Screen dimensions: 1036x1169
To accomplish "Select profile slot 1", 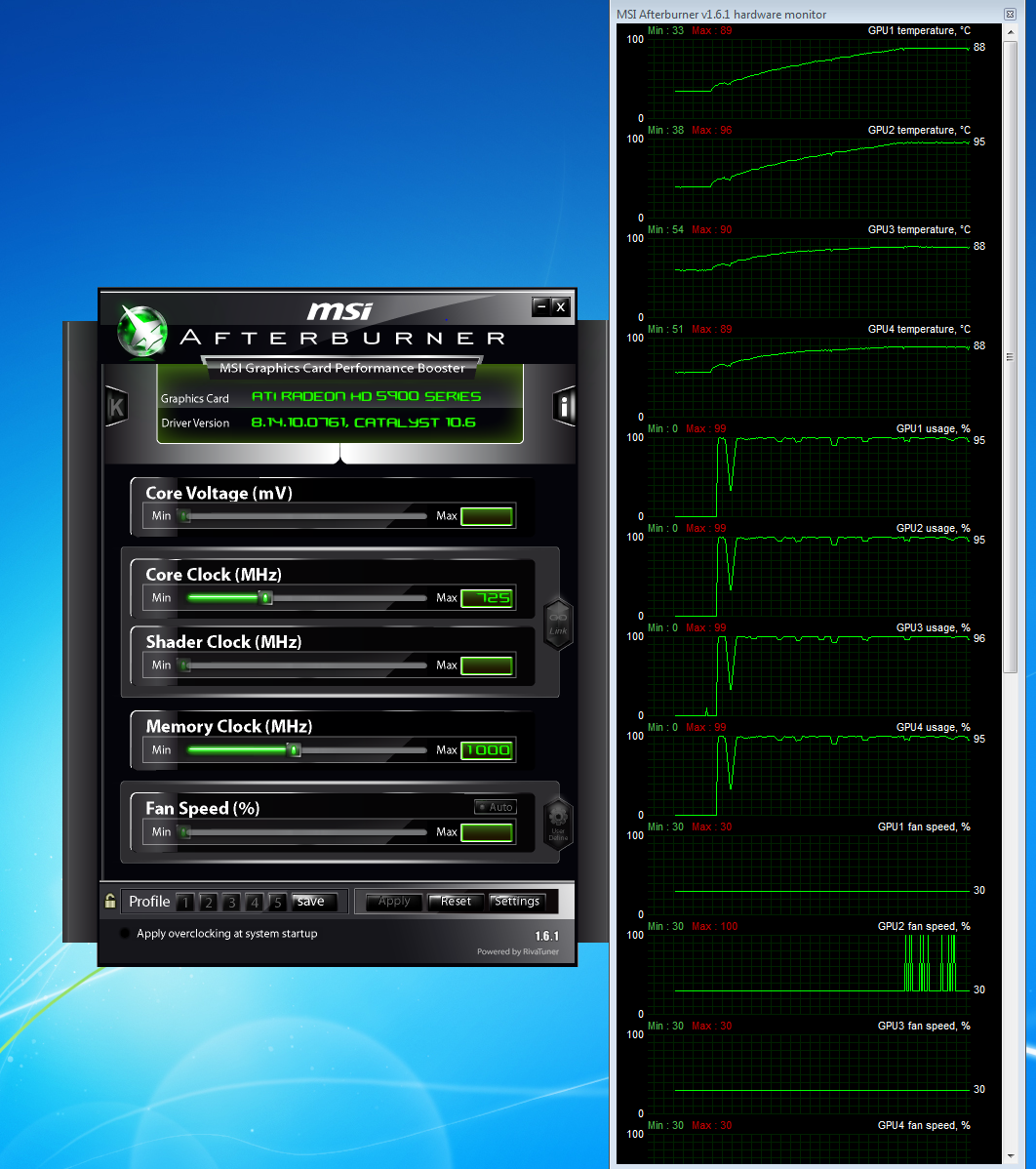I will pos(185,902).
